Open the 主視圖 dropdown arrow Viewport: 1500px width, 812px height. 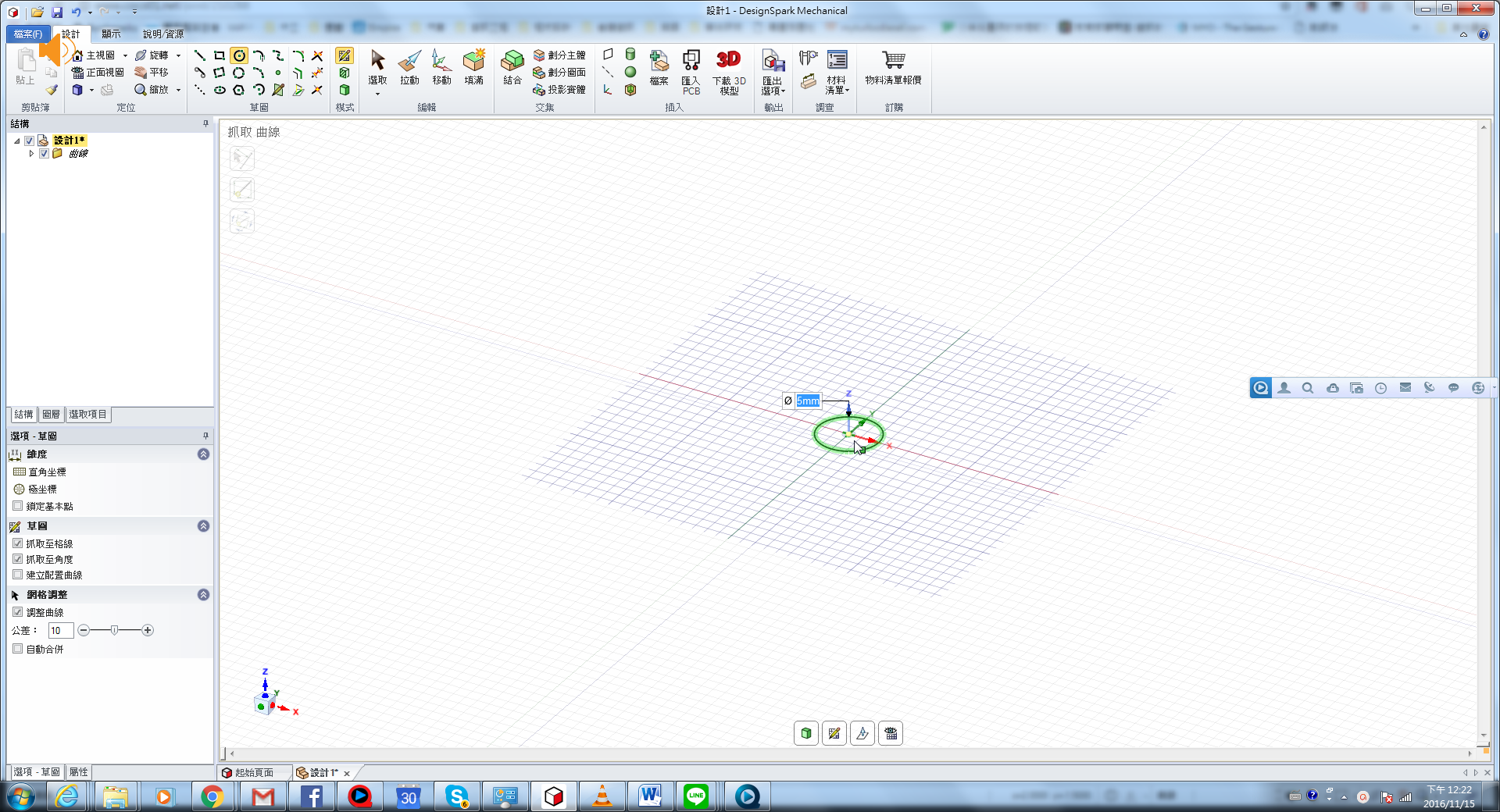coord(125,55)
